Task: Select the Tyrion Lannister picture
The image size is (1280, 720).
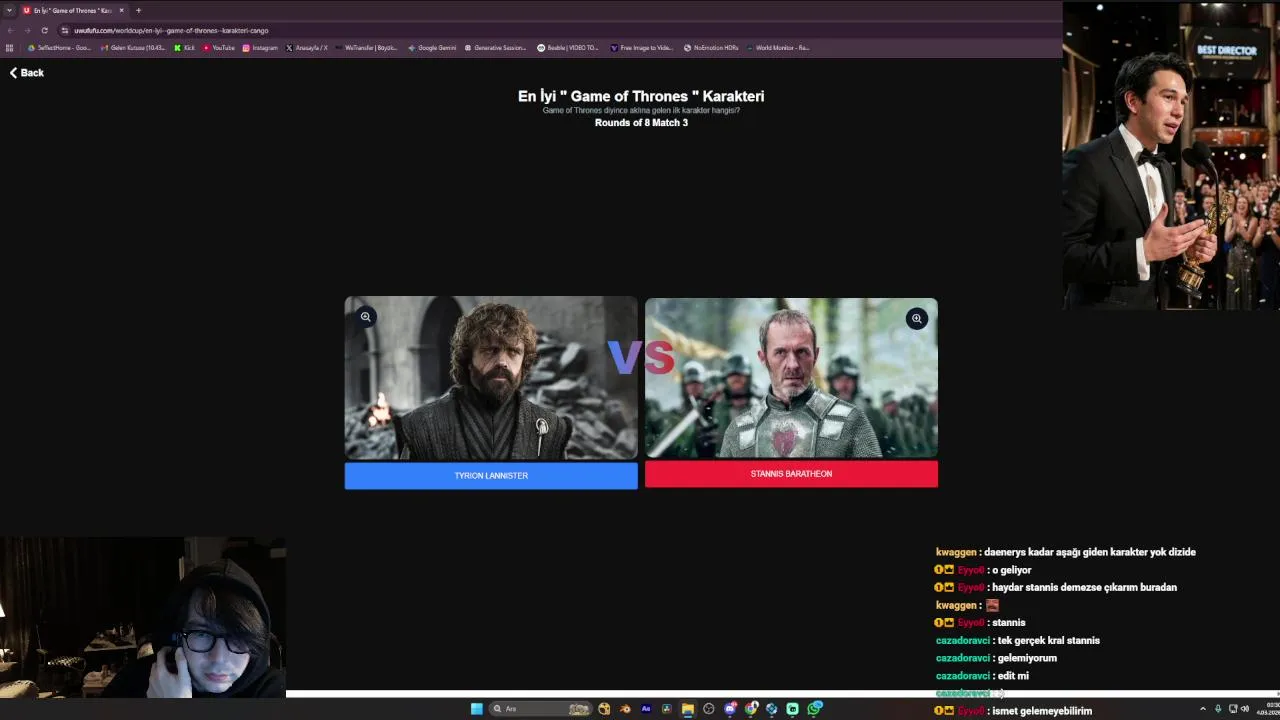Action: pyautogui.click(x=491, y=378)
